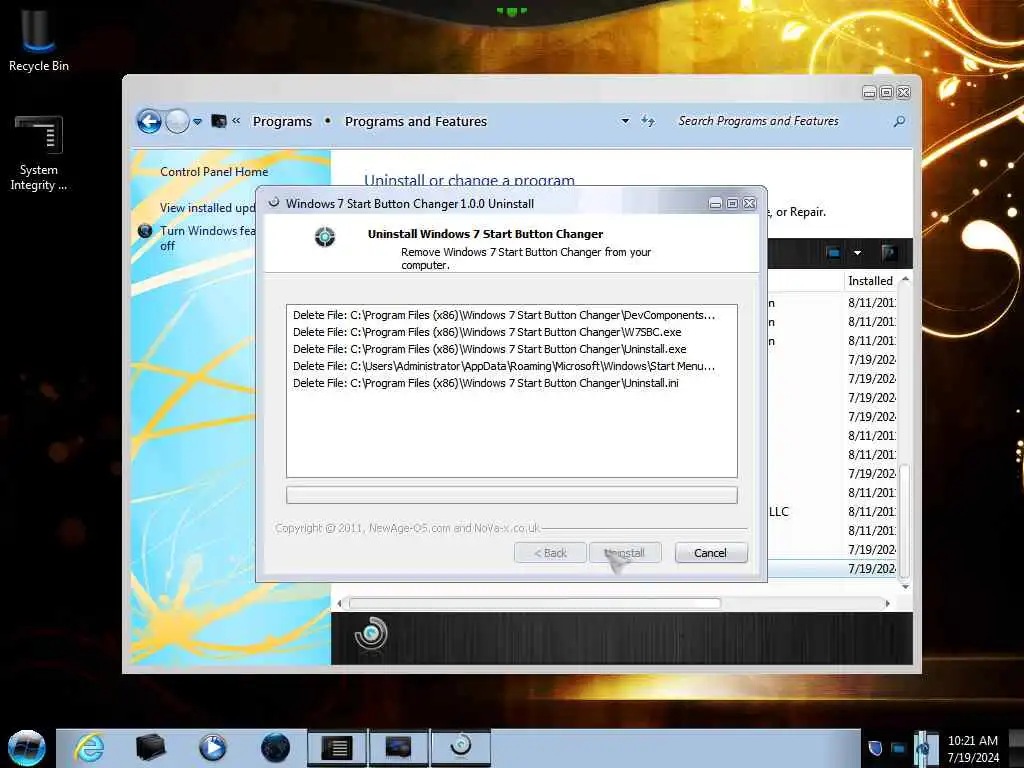
Task: Open the clock showing 10:21 AM
Action: tap(973, 748)
